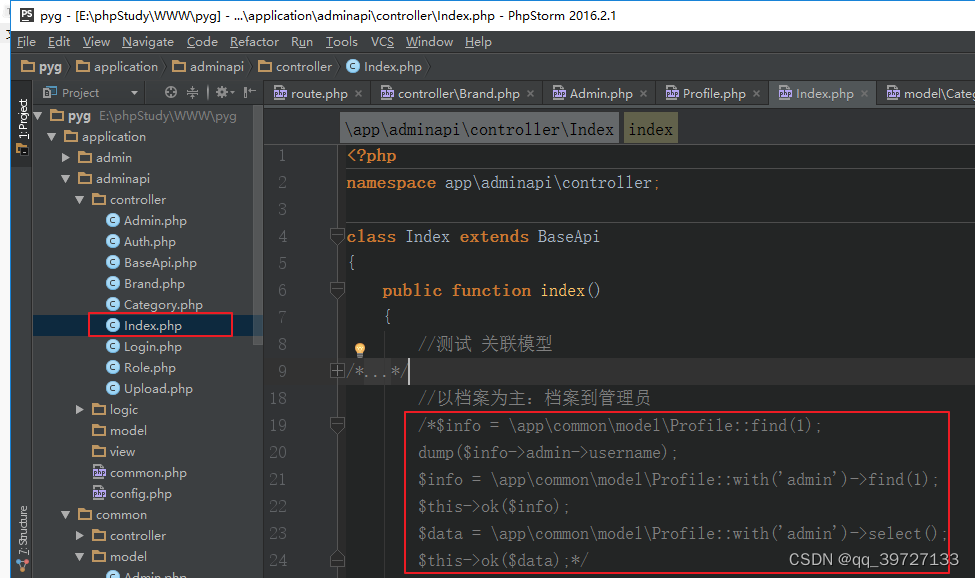Collapse the application folder
975x578 pixels.
tap(52, 137)
